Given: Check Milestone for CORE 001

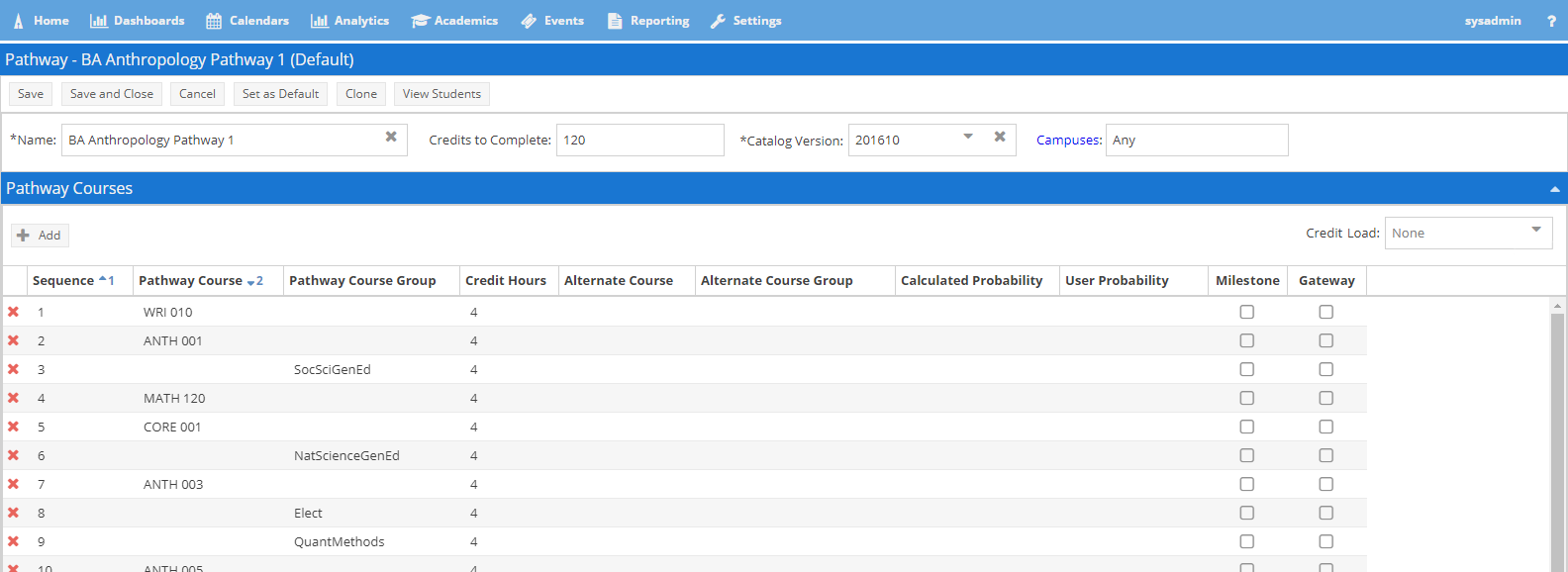Looking at the screenshot, I should coord(1247,427).
